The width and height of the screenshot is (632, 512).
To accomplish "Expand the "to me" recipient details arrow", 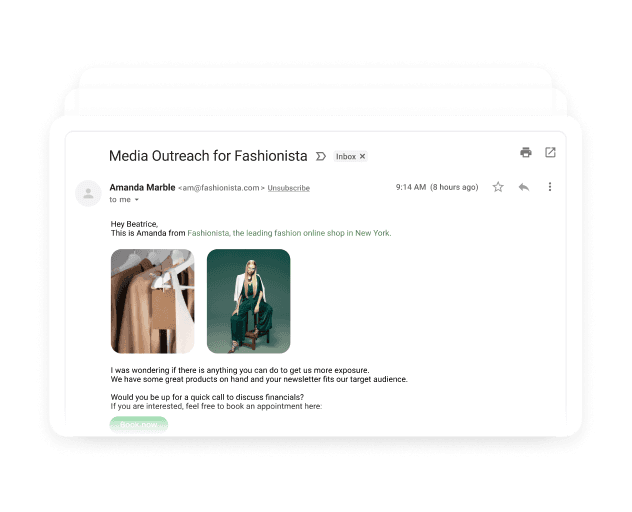I will coord(137,200).
